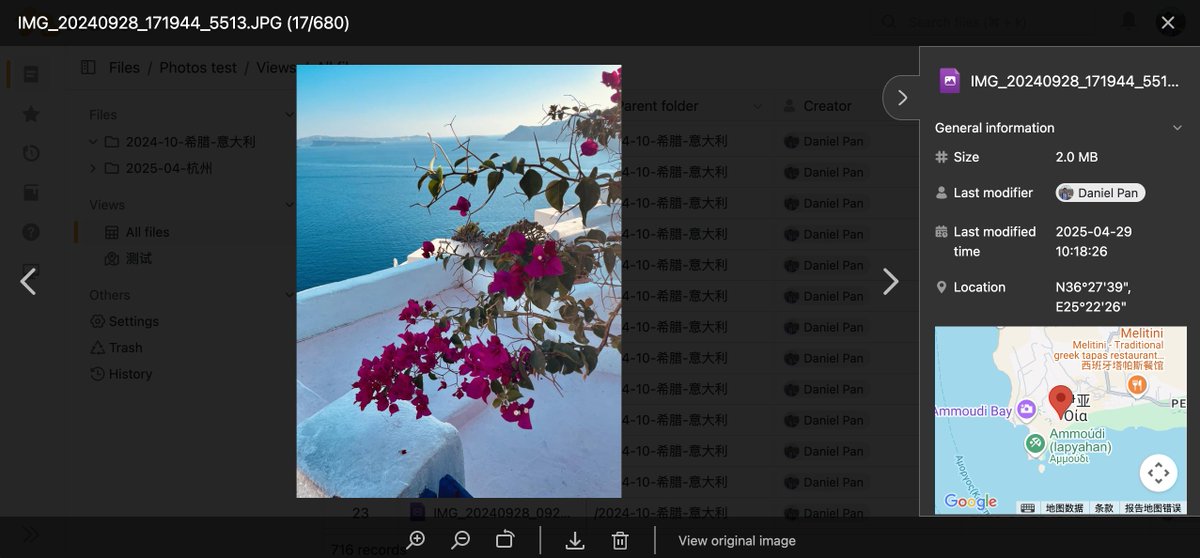Click the Search files field
The width and height of the screenshot is (1200, 558).
coord(982,22)
